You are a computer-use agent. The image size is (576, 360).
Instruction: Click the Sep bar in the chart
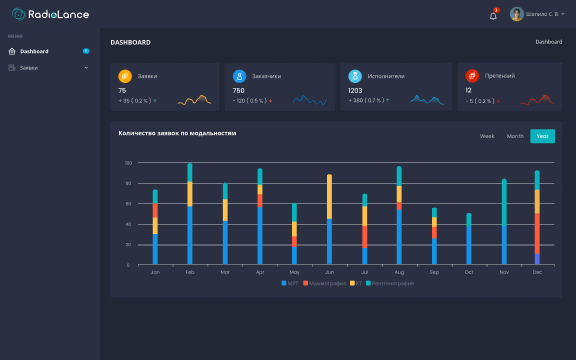tap(434, 236)
